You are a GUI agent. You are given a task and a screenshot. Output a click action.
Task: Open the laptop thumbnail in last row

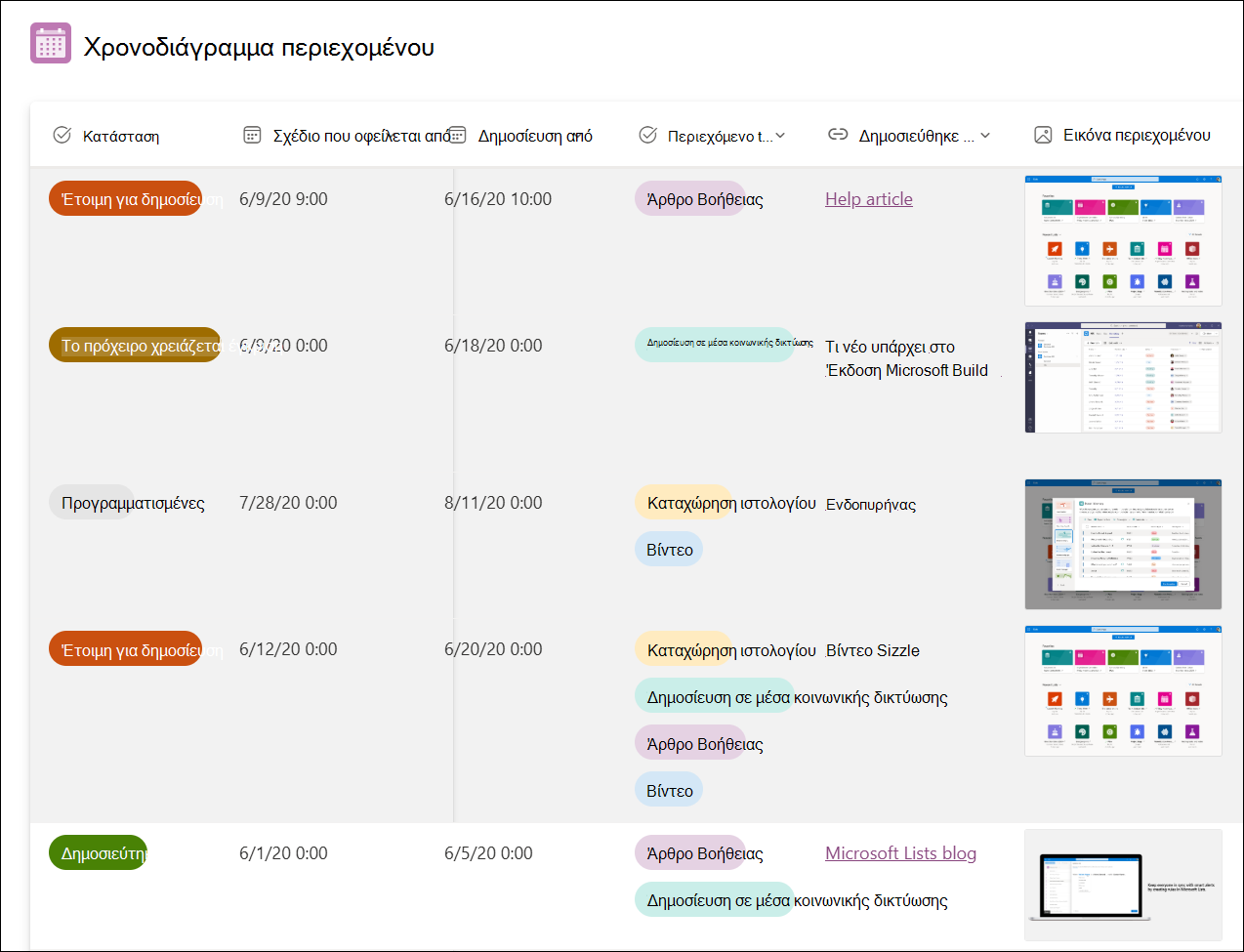coord(1123,885)
